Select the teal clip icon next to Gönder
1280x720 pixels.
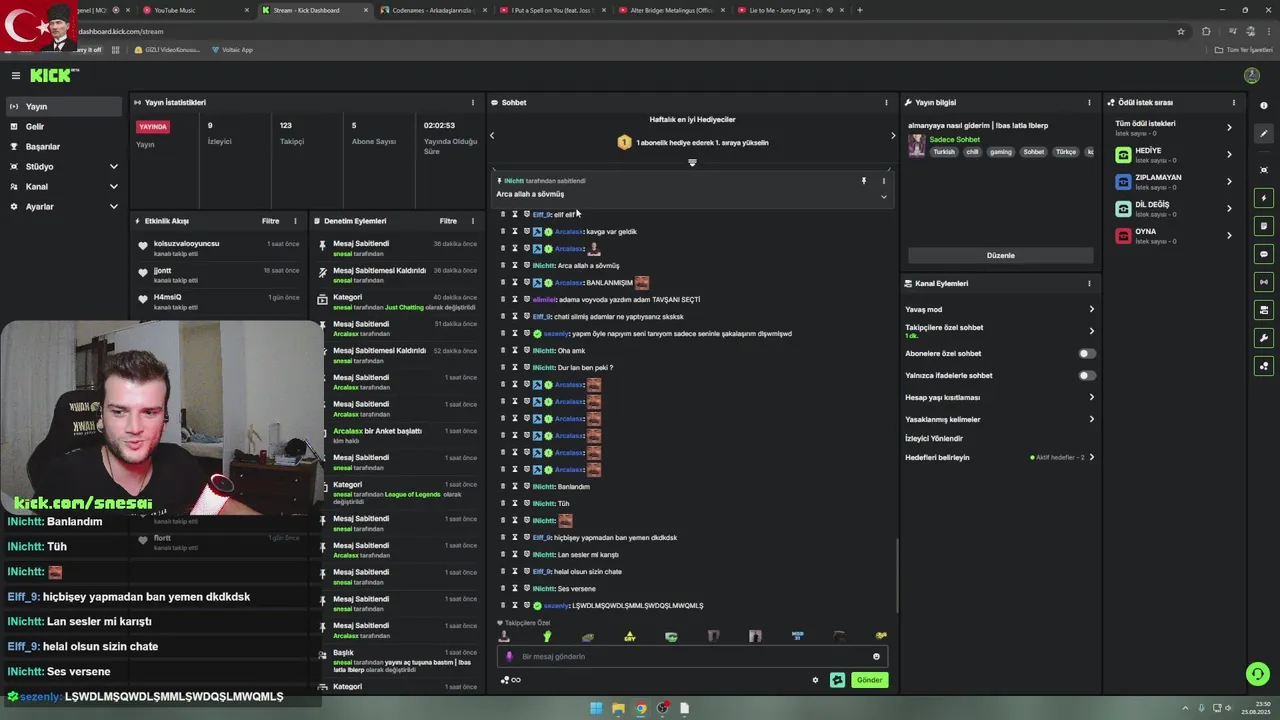[x=837, y=680]
